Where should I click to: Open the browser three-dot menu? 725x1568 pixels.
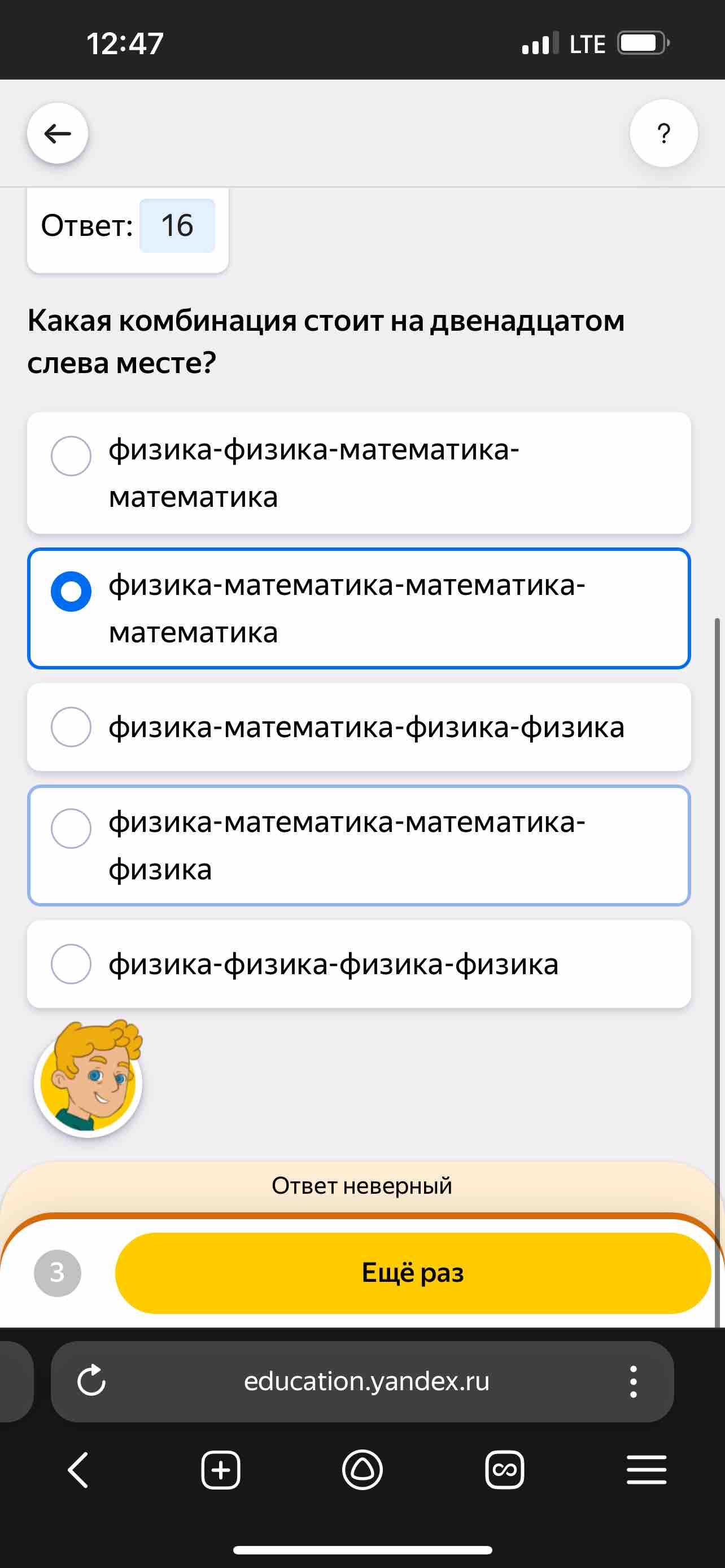(633, 1381)
